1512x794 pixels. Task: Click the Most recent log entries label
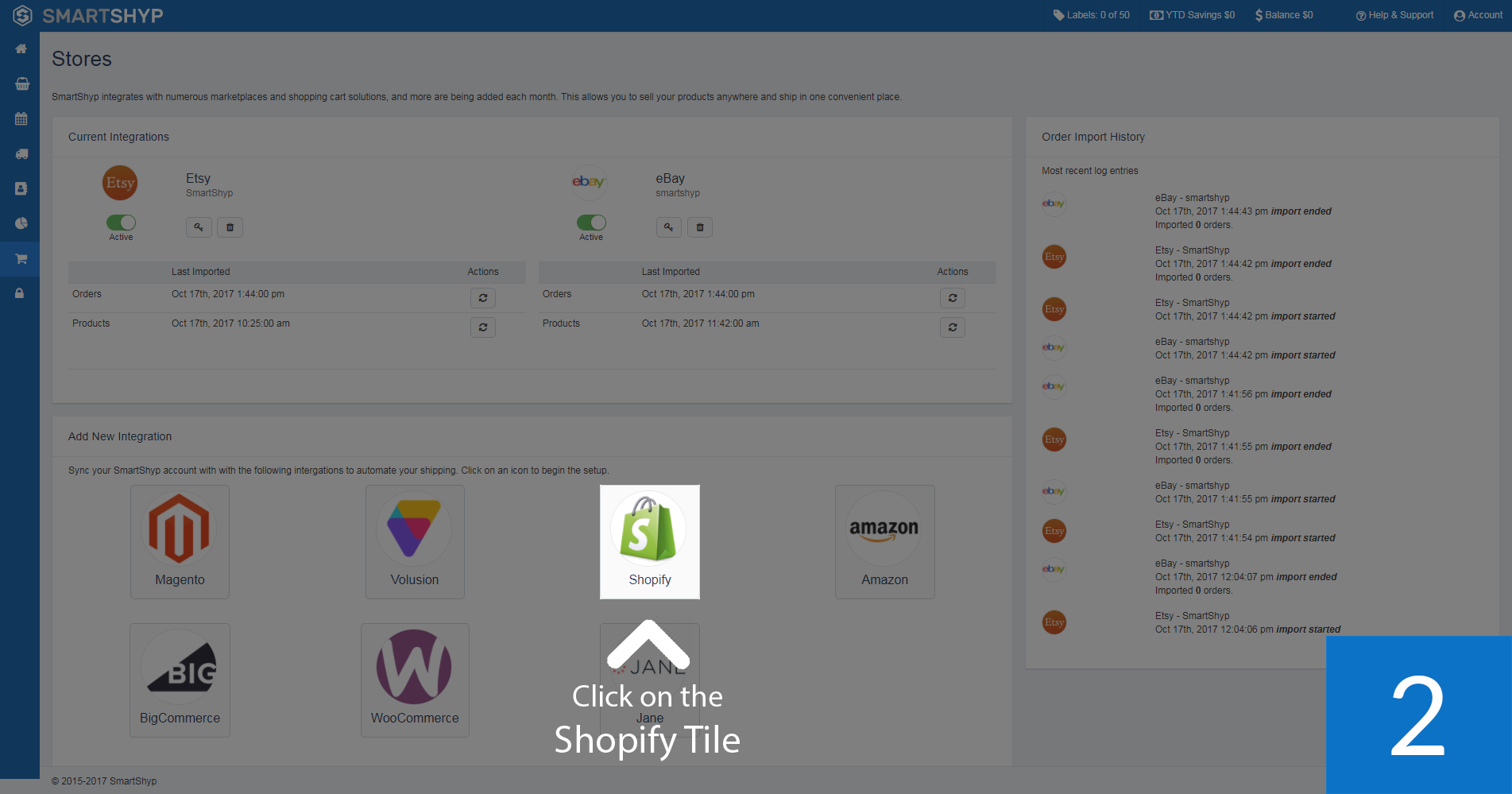click(x=1090, y=171)
